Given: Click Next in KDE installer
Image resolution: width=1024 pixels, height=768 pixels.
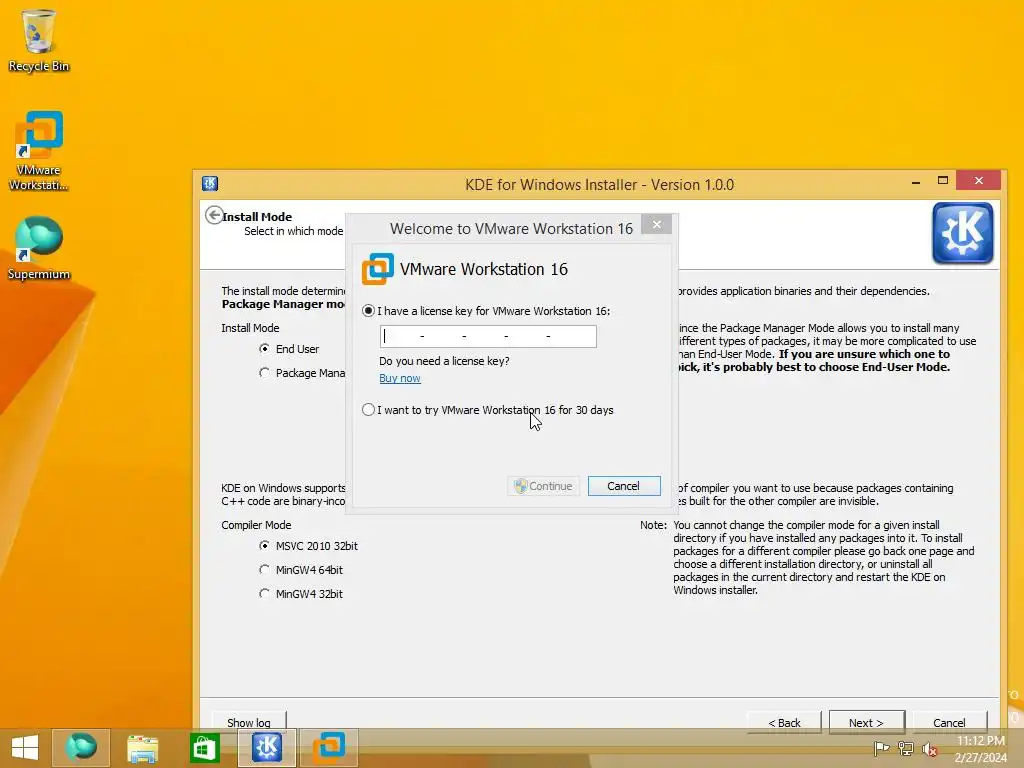Looking at the screenshot, I should pos(867,722).
